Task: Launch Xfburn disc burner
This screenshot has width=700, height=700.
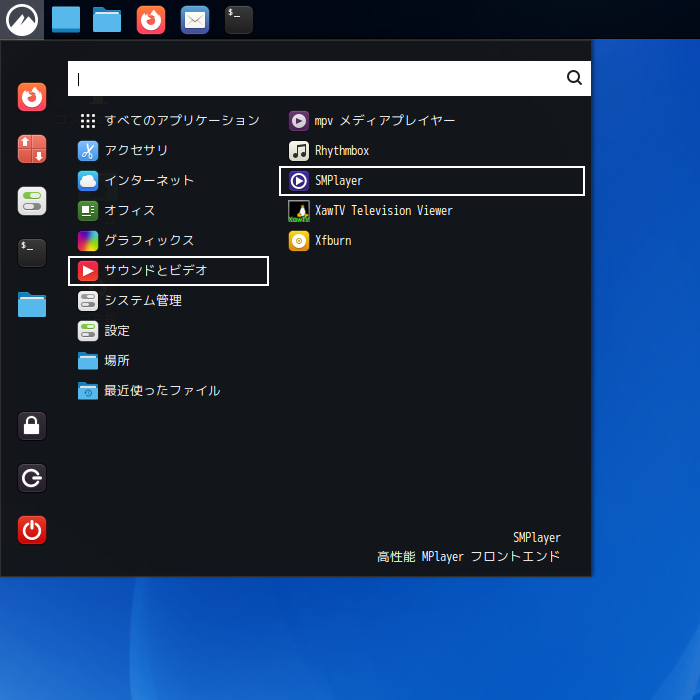Action: [432, 241]
